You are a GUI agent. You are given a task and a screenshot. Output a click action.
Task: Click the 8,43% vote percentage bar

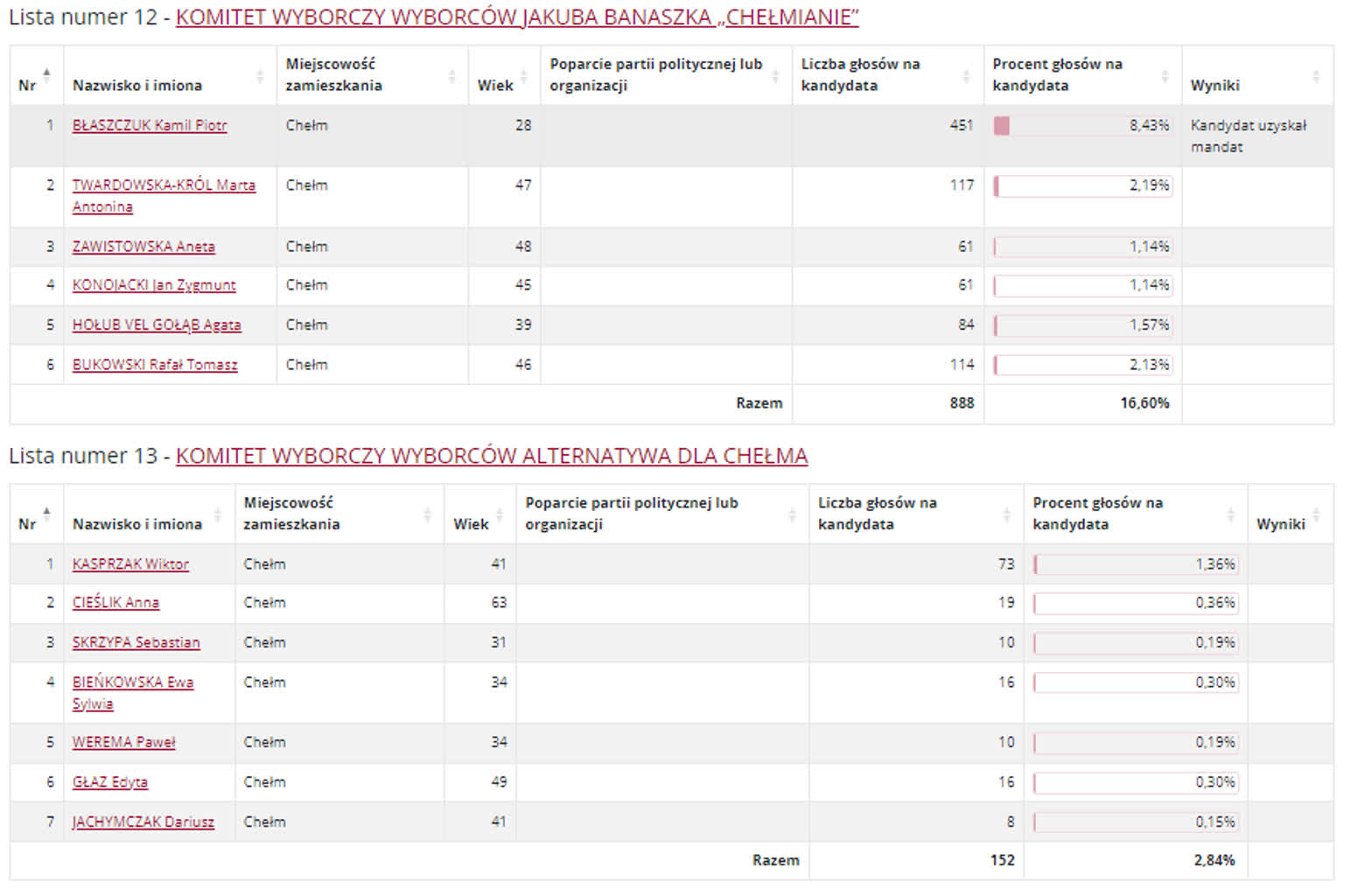click(1081, 126)
